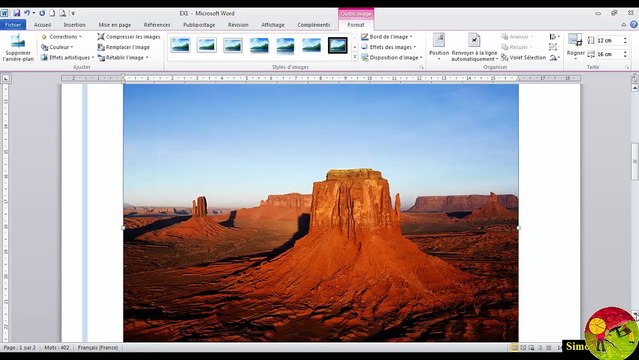This screenshot has width=639, height=360.
Task: Open Effets artistiques dropdown
Action: coord(67,57)
